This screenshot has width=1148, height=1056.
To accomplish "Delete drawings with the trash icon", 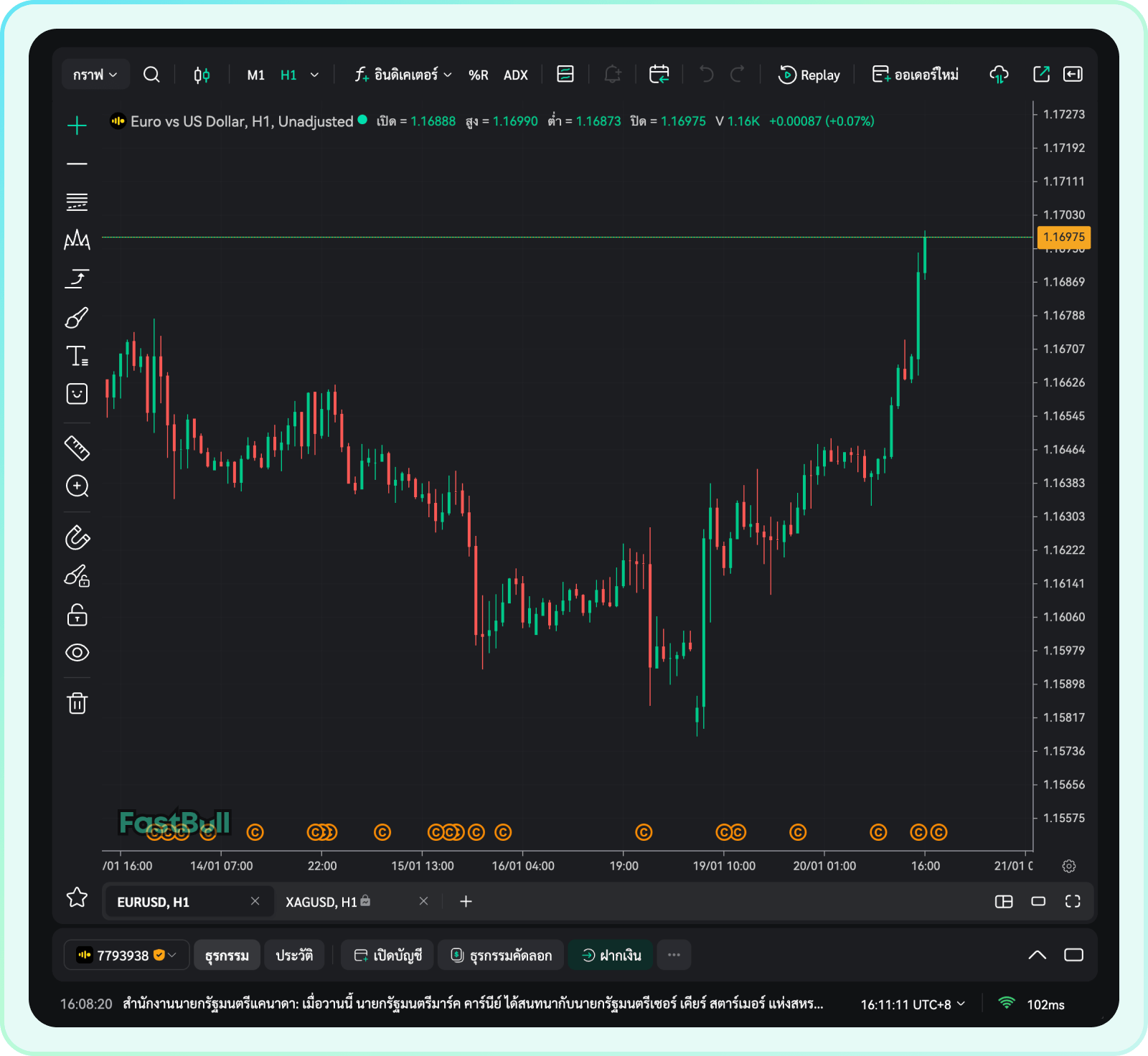I will pyautogui.click(x=77, y=703).
